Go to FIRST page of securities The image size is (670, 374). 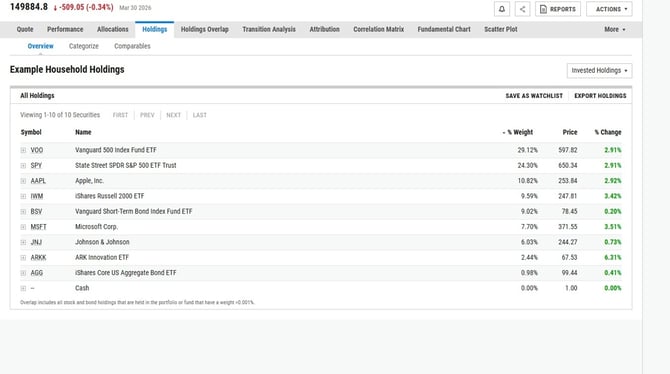tap(120, 115)
